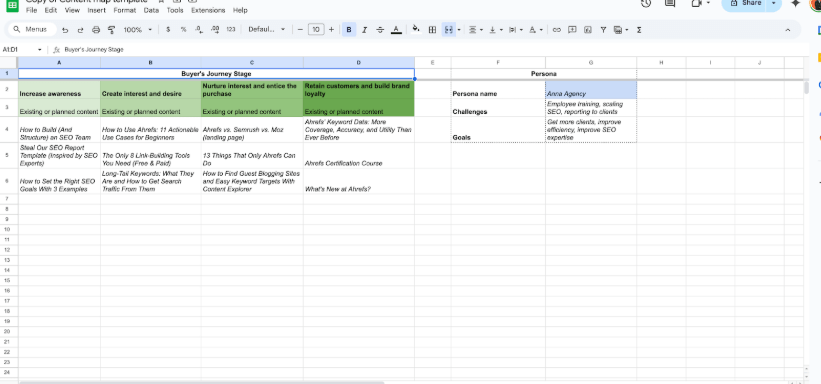Screen dimensions: 821x384
Task: Open the borders tool
Action: pos(432,30)
